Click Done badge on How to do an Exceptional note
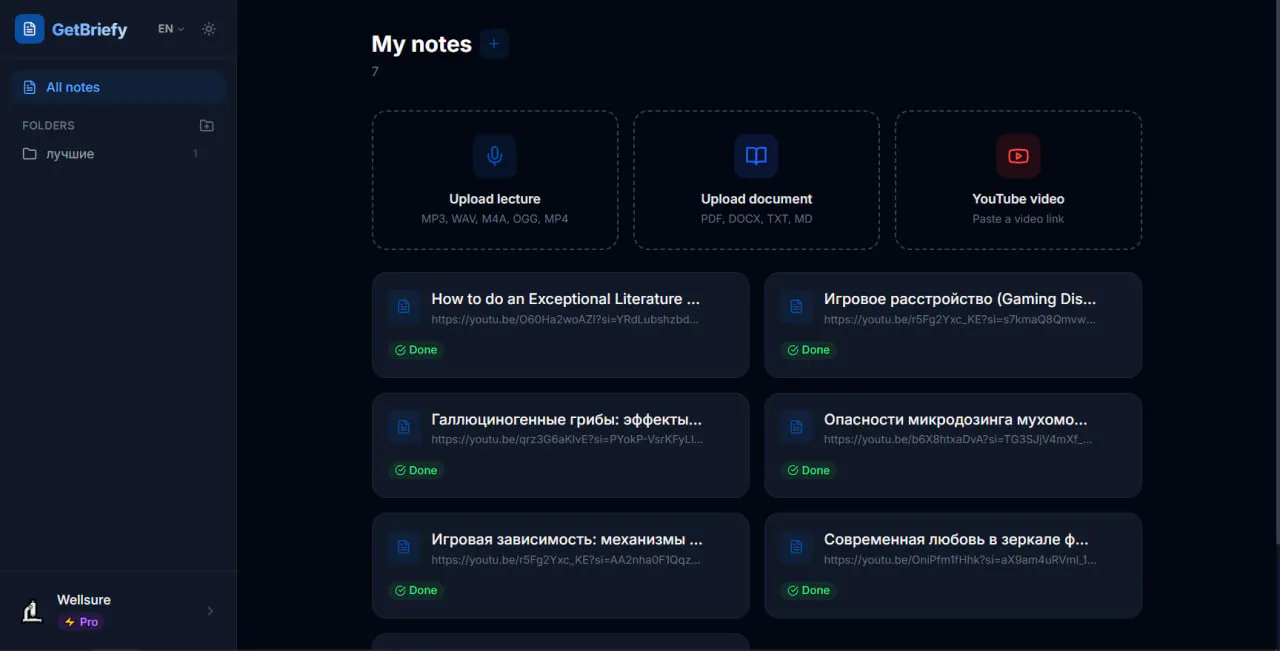Screen dimensions: 1280x651 pos(416,350)
